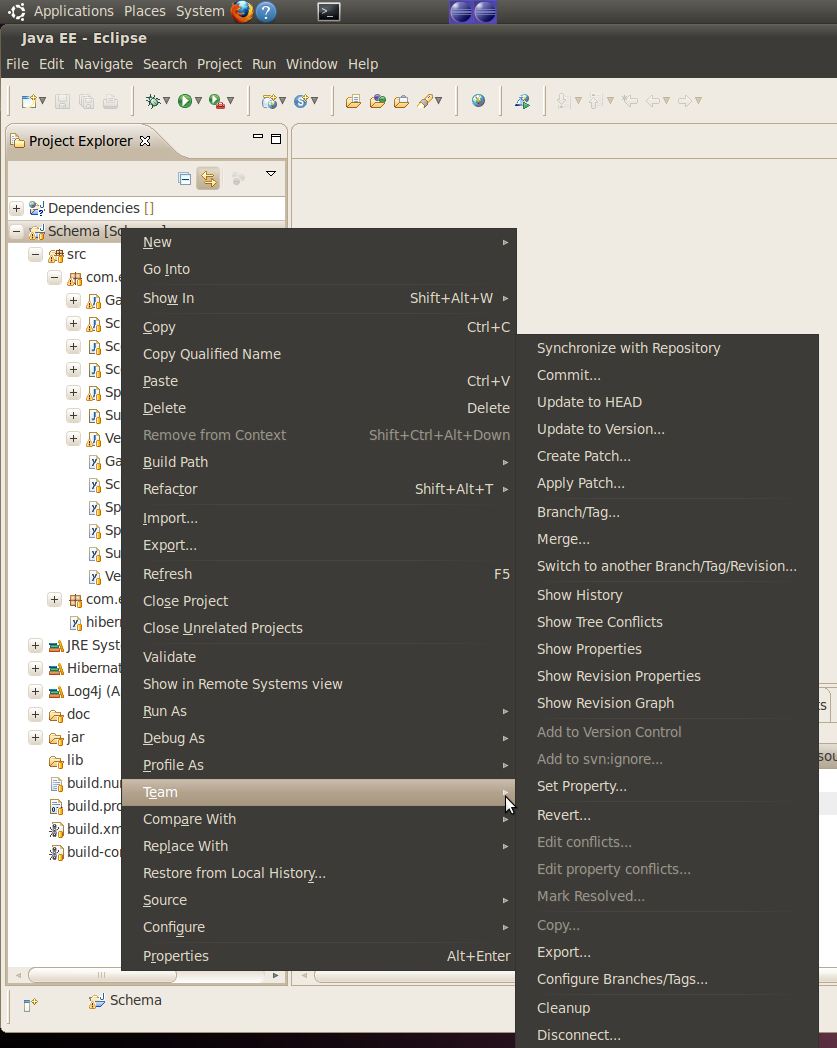The image size is (837, 1048).
Task: Select Show History in Team submenu
Action: tap(667, 596)
